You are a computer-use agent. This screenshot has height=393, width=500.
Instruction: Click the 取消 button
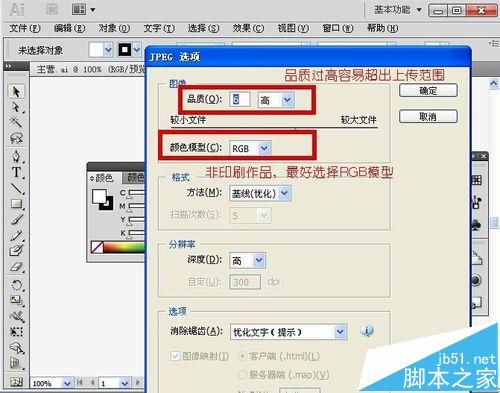pyautogui.click(x=428, y=116)
